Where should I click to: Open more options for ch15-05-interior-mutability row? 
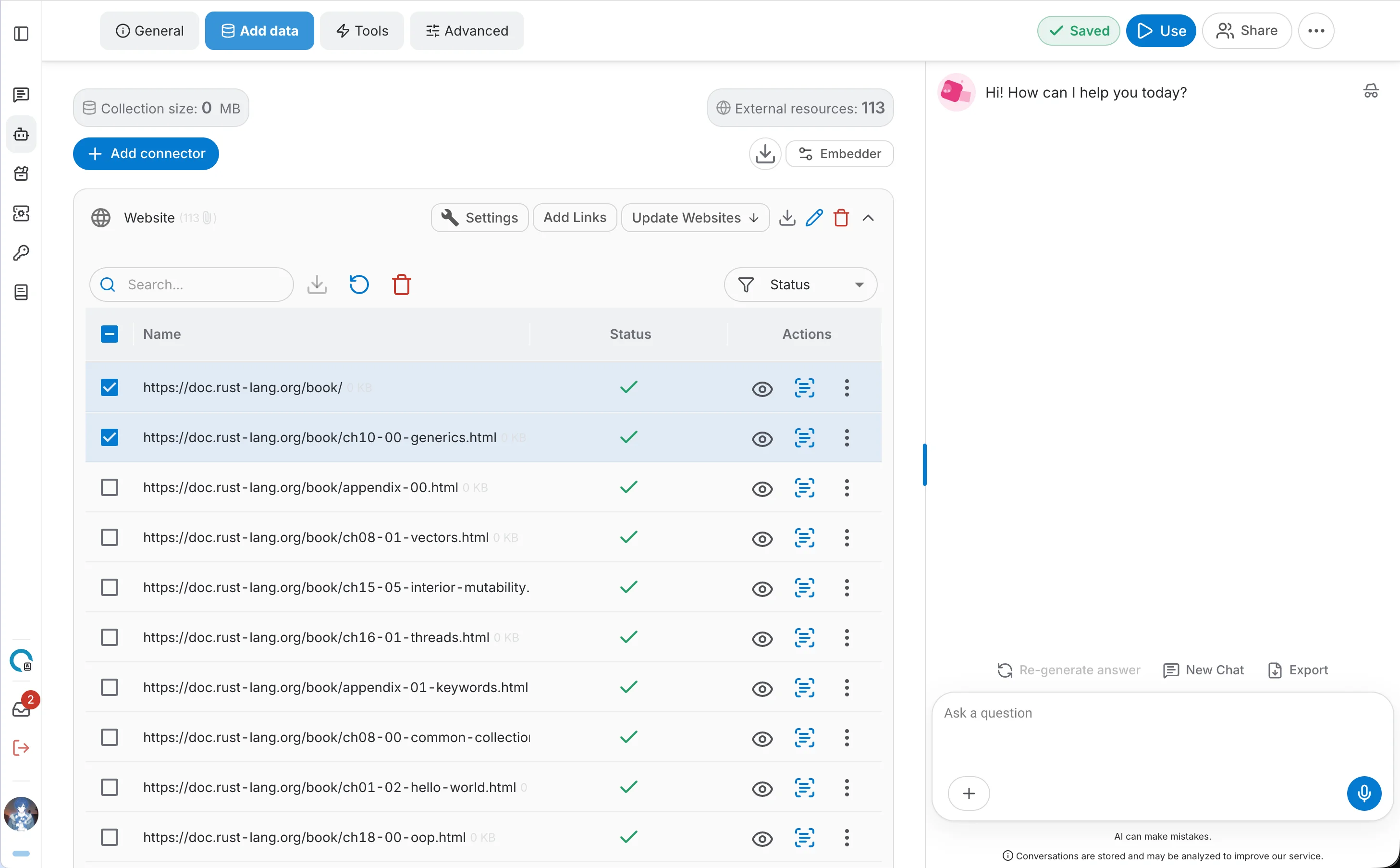pos(847,588)
